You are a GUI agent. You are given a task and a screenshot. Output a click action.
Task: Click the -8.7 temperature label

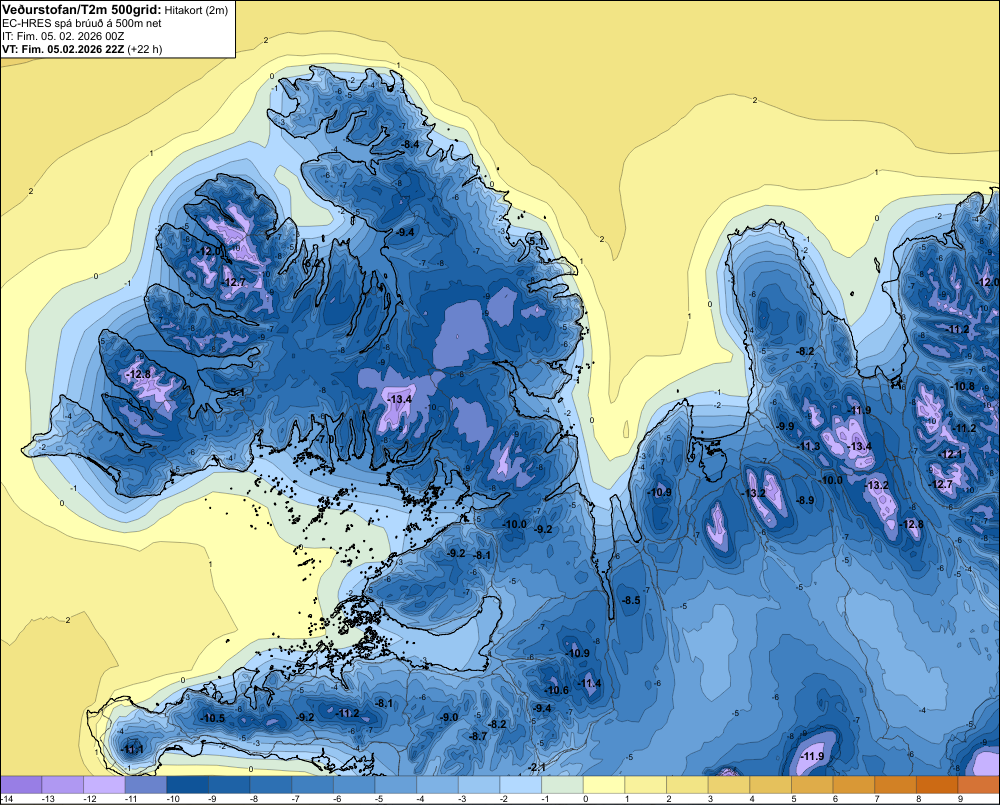tap(478, 736)
